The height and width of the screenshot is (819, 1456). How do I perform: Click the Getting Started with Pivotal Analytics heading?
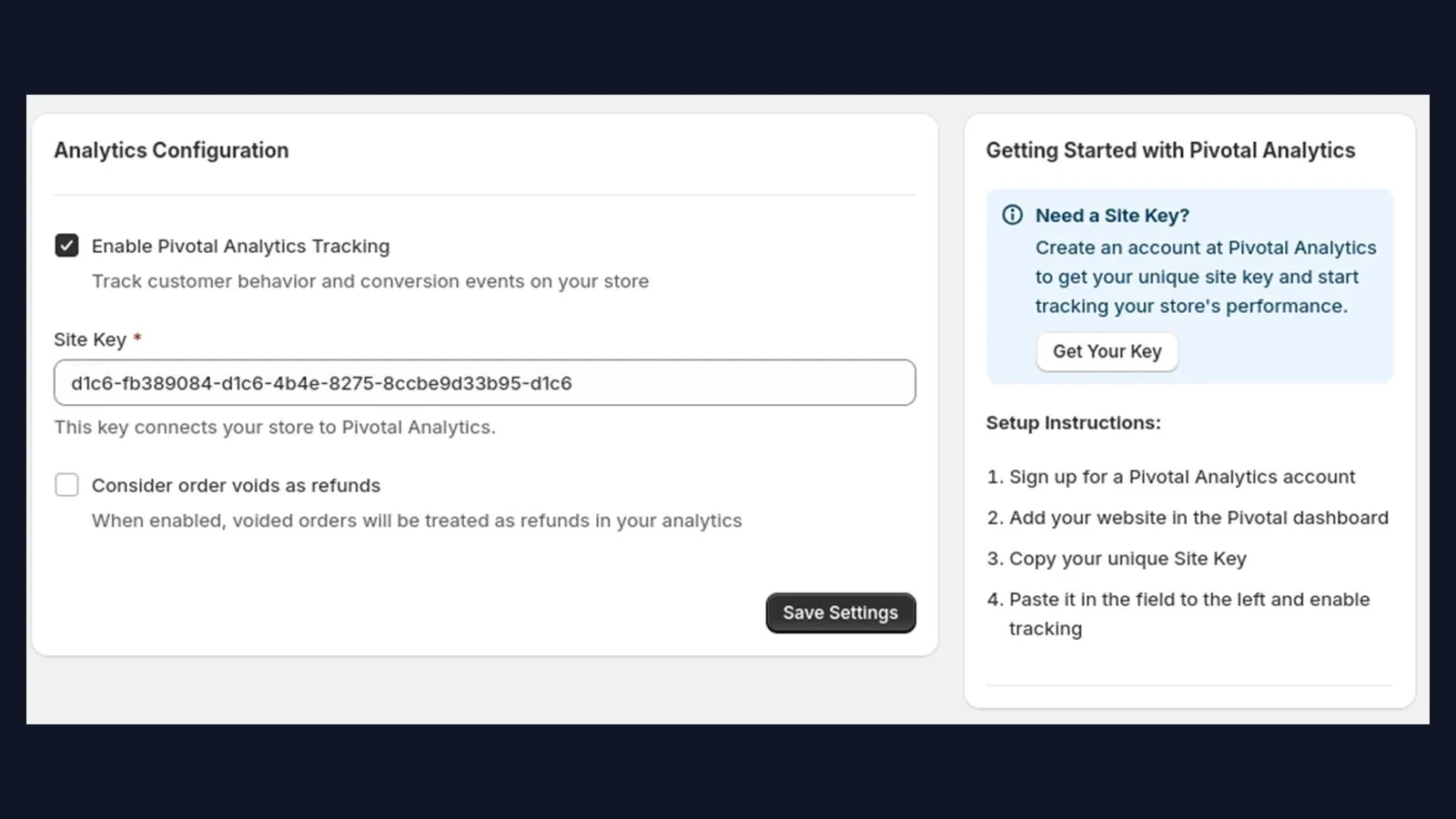[x=1170, y=151]
